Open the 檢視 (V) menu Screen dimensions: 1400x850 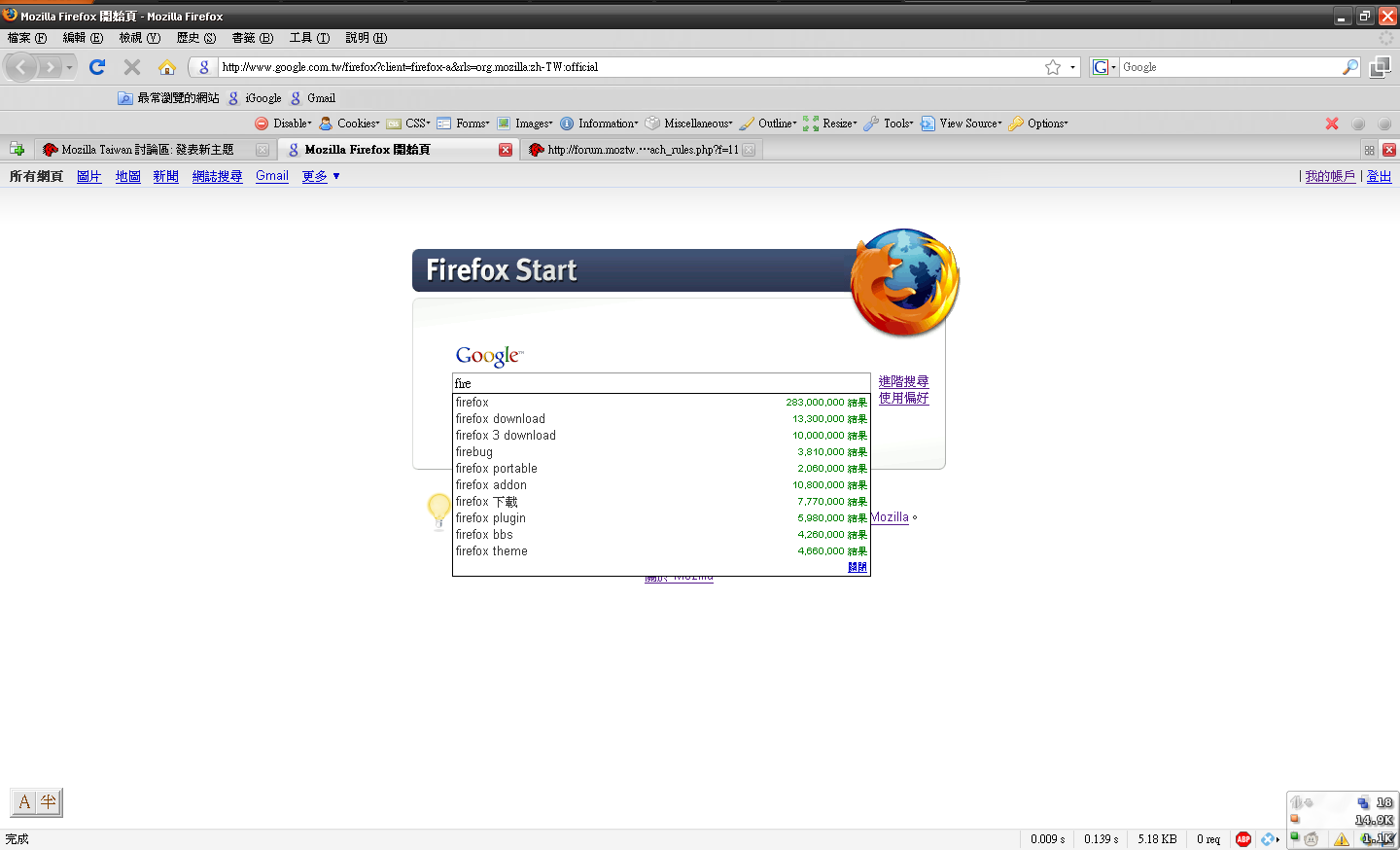pyautogui.click(x=140, y=38)
